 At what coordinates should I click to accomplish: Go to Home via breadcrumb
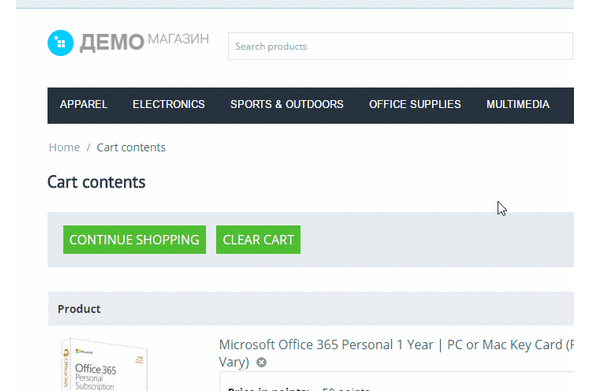(64, 147)
